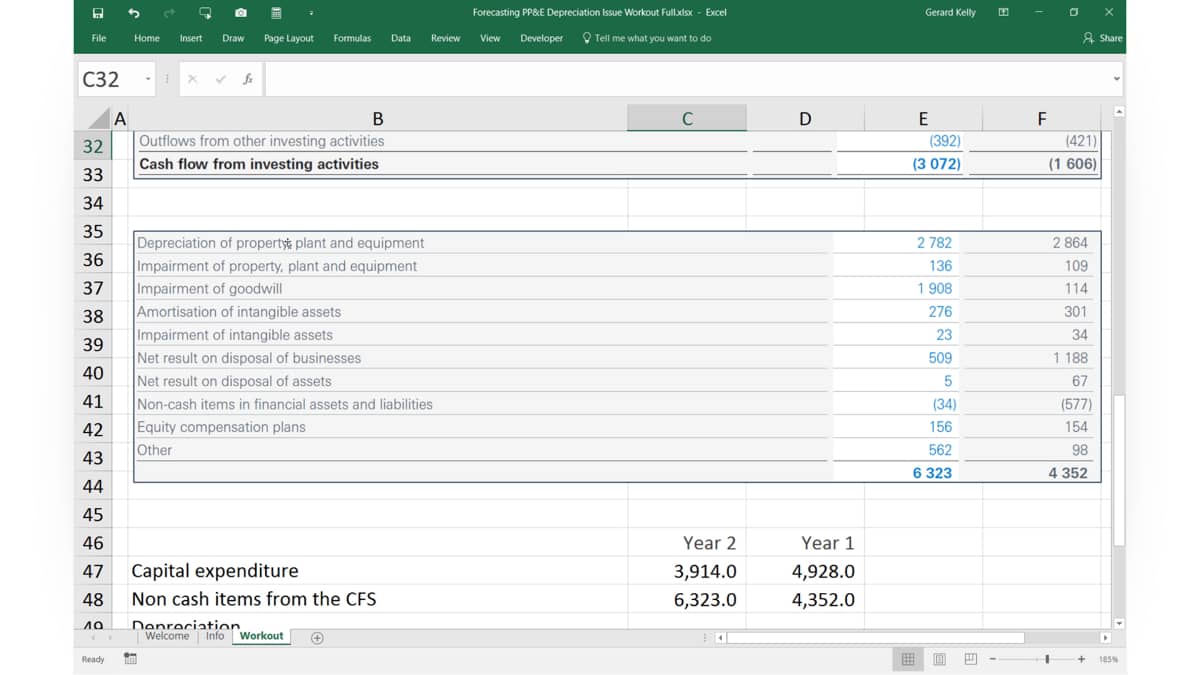Image resolution: width=1200 pixels, height=675 pixels.
Task: Undo the last action
Action: pos(134,13)
